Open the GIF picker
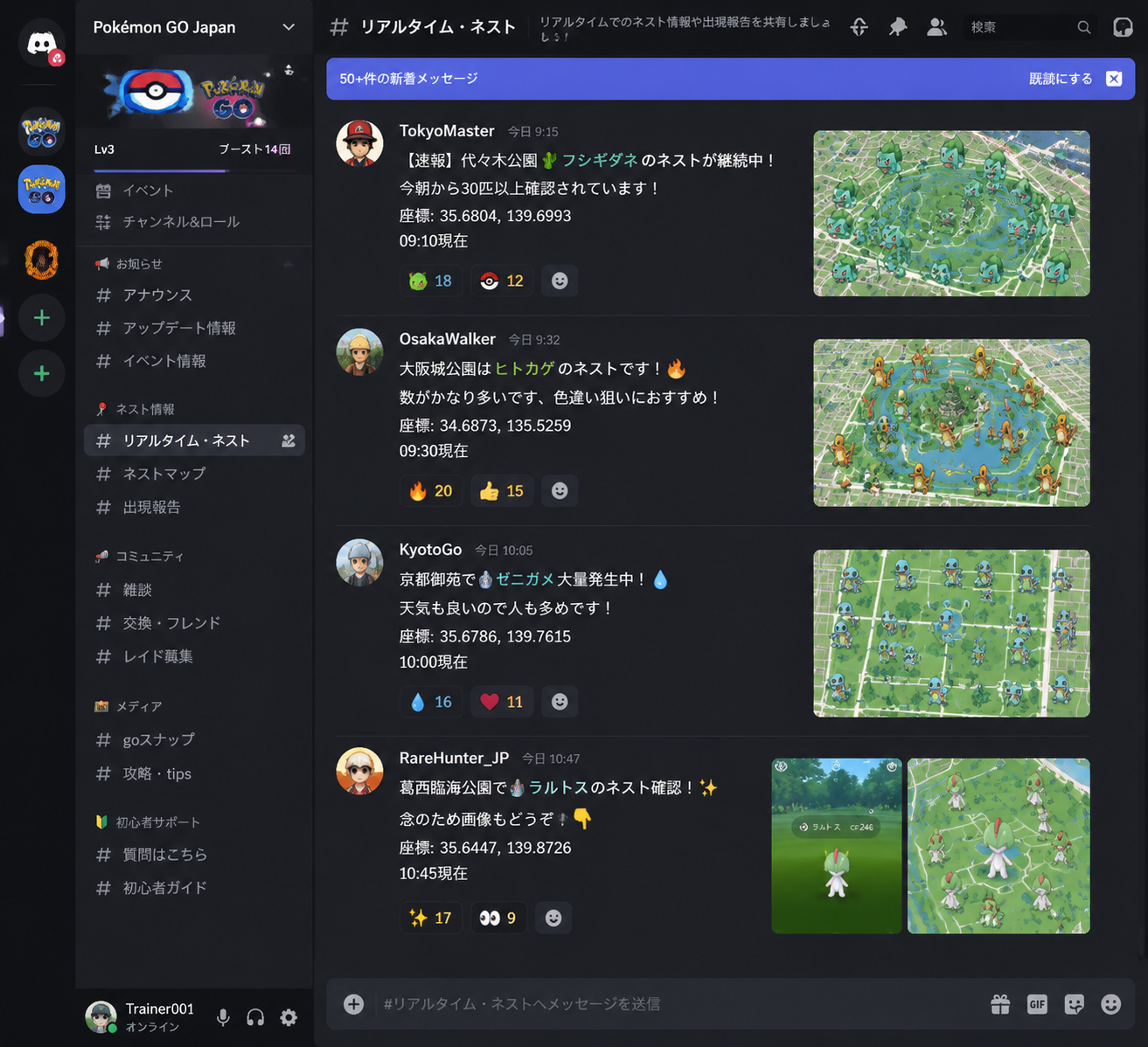1148x1047 pixels. pyautogui.click(x=1037, y=1004)
